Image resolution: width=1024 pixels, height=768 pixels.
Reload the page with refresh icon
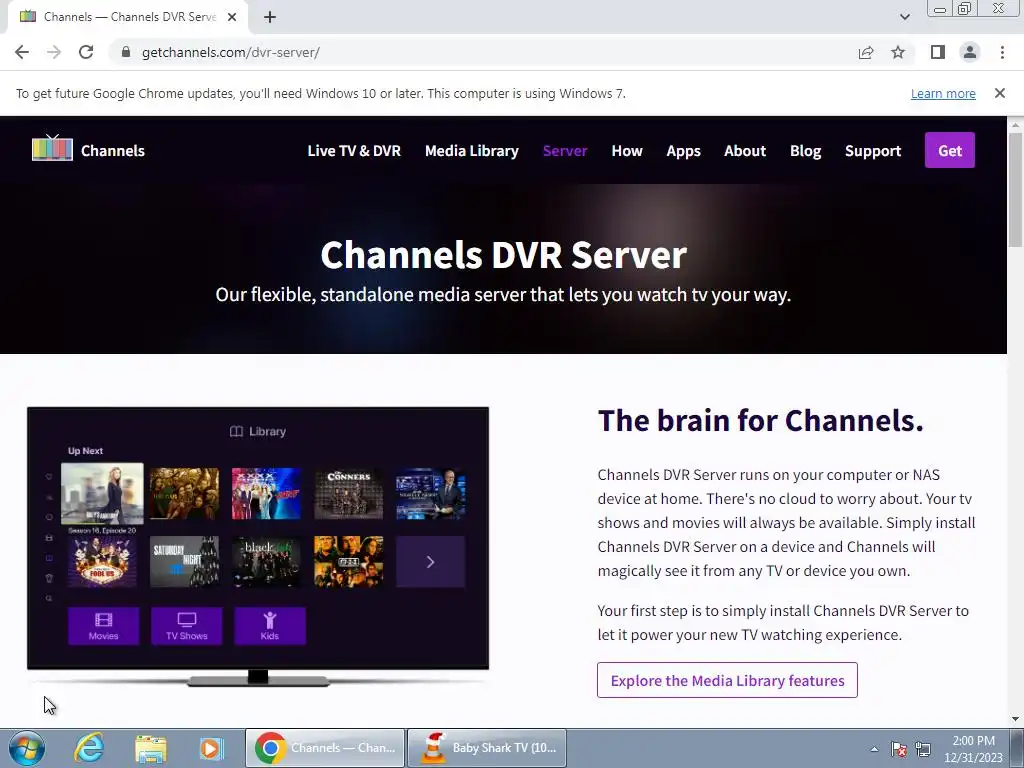86,52
